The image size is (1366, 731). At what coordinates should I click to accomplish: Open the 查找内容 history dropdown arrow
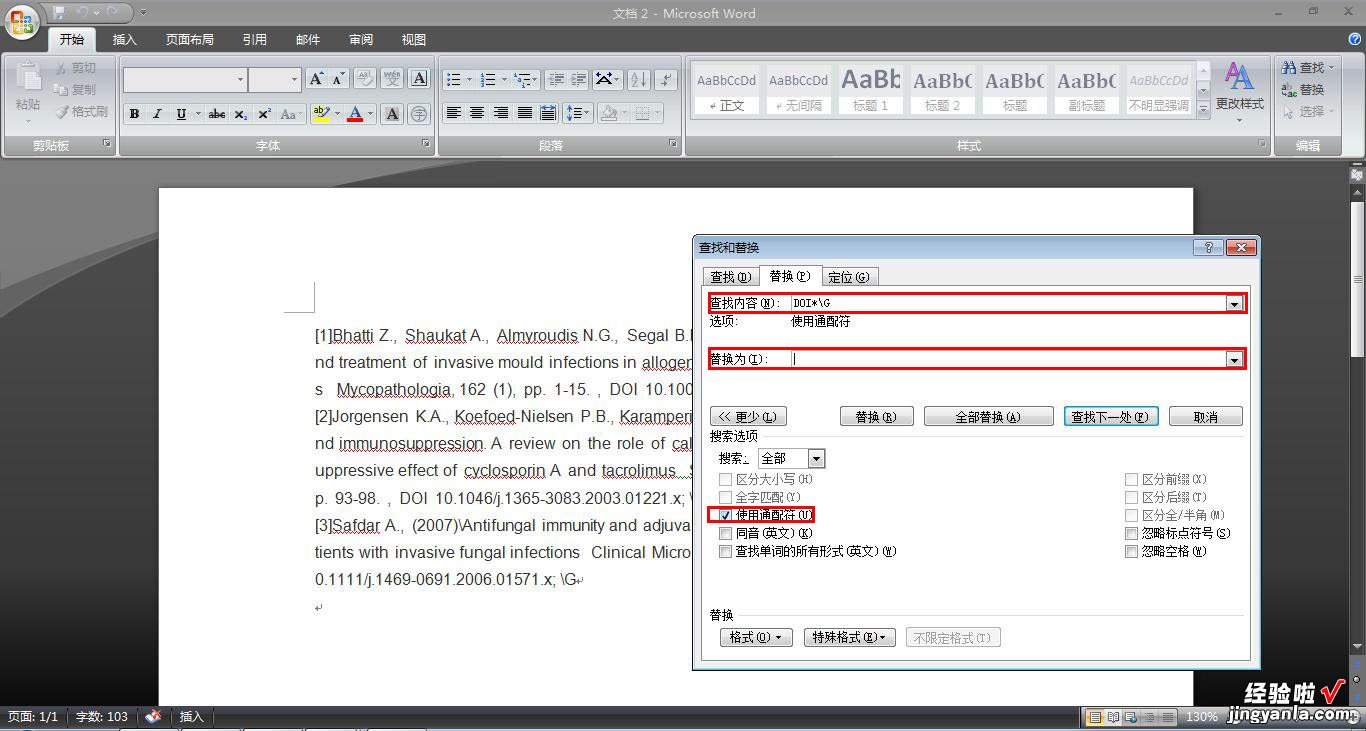[x=1234, y=303]
